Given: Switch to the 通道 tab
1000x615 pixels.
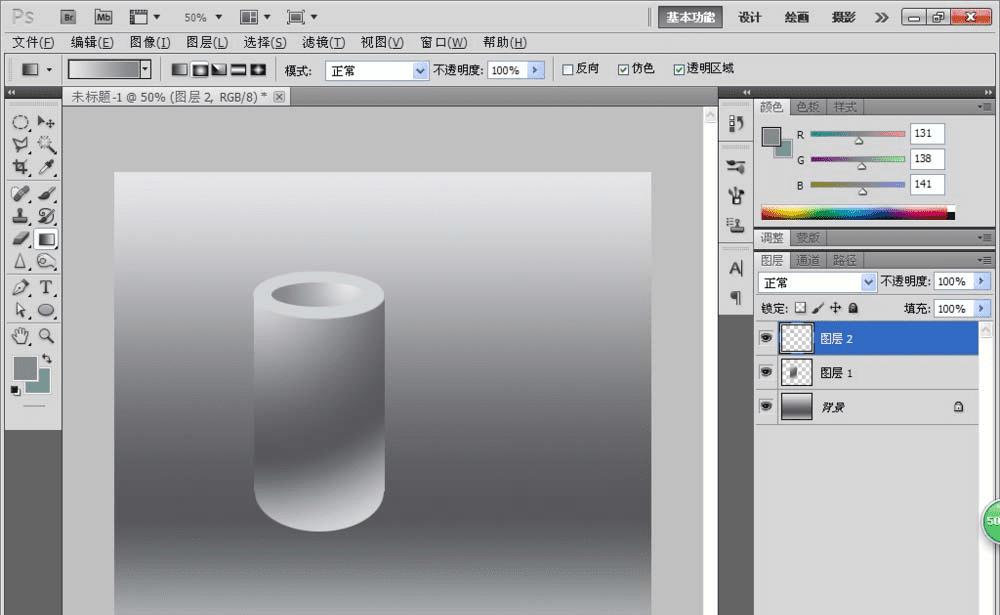Looking at the screenshot, I should (808, 260).
